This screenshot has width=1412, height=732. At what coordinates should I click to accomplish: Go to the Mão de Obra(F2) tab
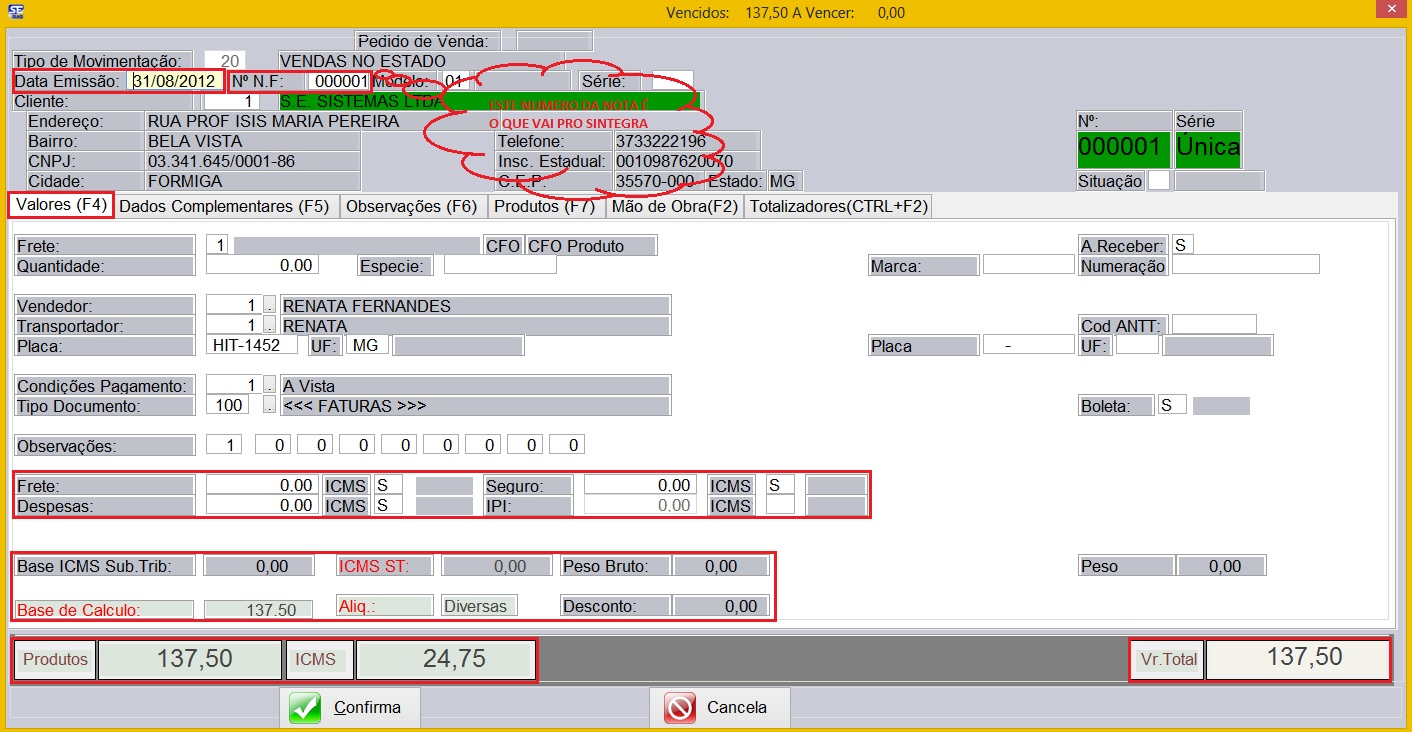point(674,207)
